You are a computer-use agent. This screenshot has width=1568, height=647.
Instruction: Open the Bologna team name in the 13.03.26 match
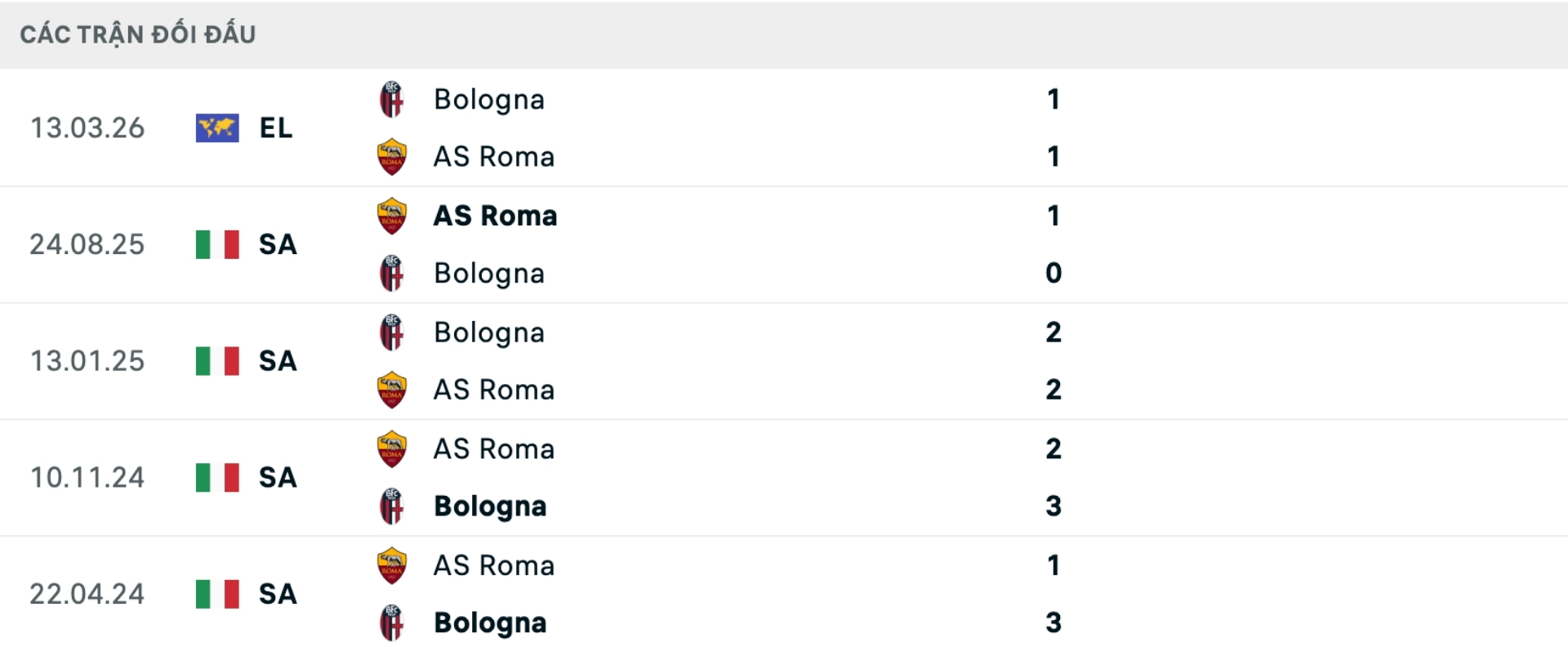click(489, 100)
